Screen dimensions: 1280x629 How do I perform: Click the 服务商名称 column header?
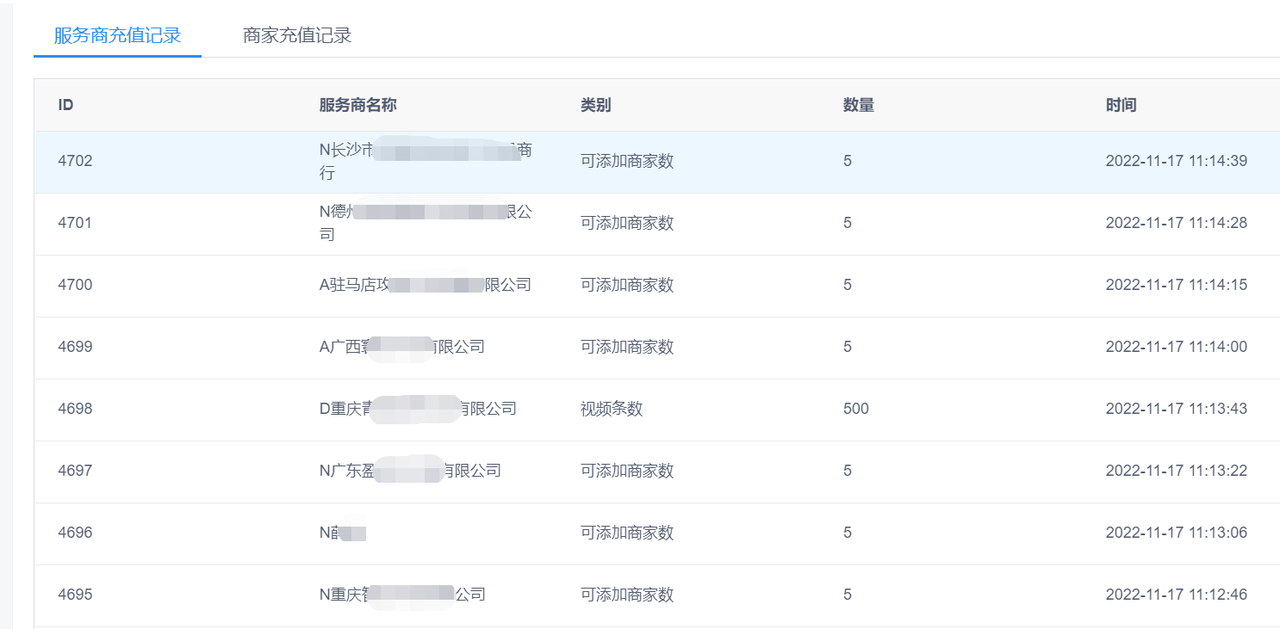click(x=358, y=105)
